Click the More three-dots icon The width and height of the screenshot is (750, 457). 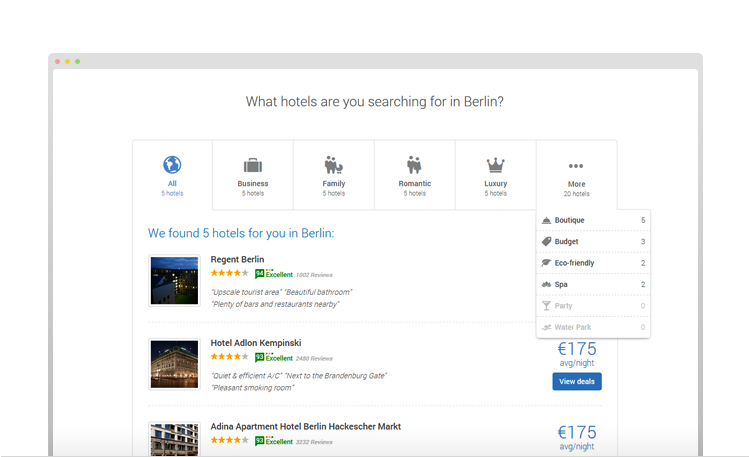[x=576, y=166]
